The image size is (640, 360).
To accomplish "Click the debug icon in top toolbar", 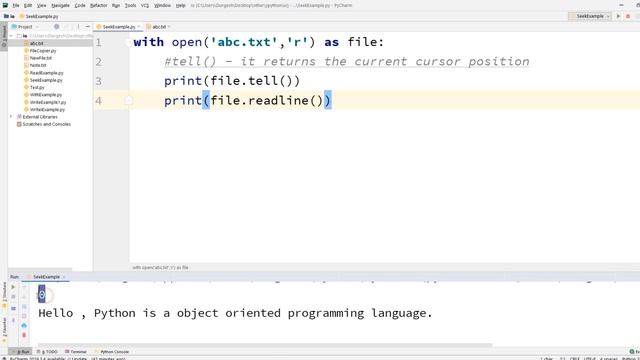I will 628,16.
